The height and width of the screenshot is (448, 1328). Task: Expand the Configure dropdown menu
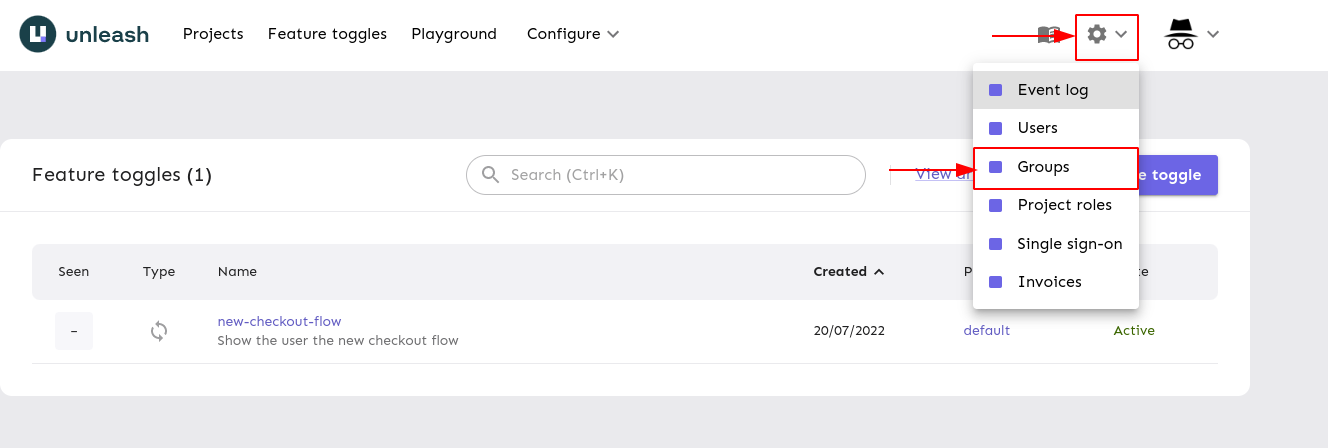tap(573, 34)
